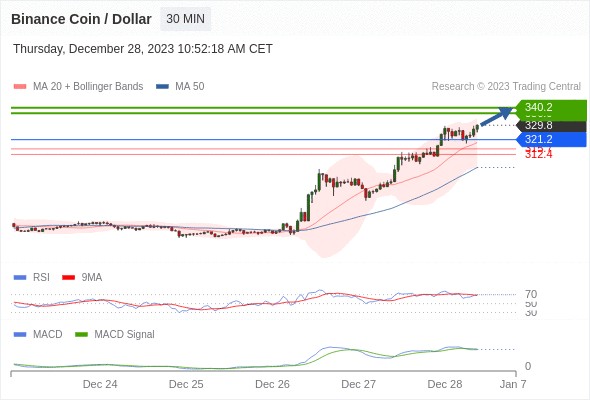Click the Thursday, December 28, 2023 timestamp text
The height and width of the screenshot is (400, 590).
(143, 49)
